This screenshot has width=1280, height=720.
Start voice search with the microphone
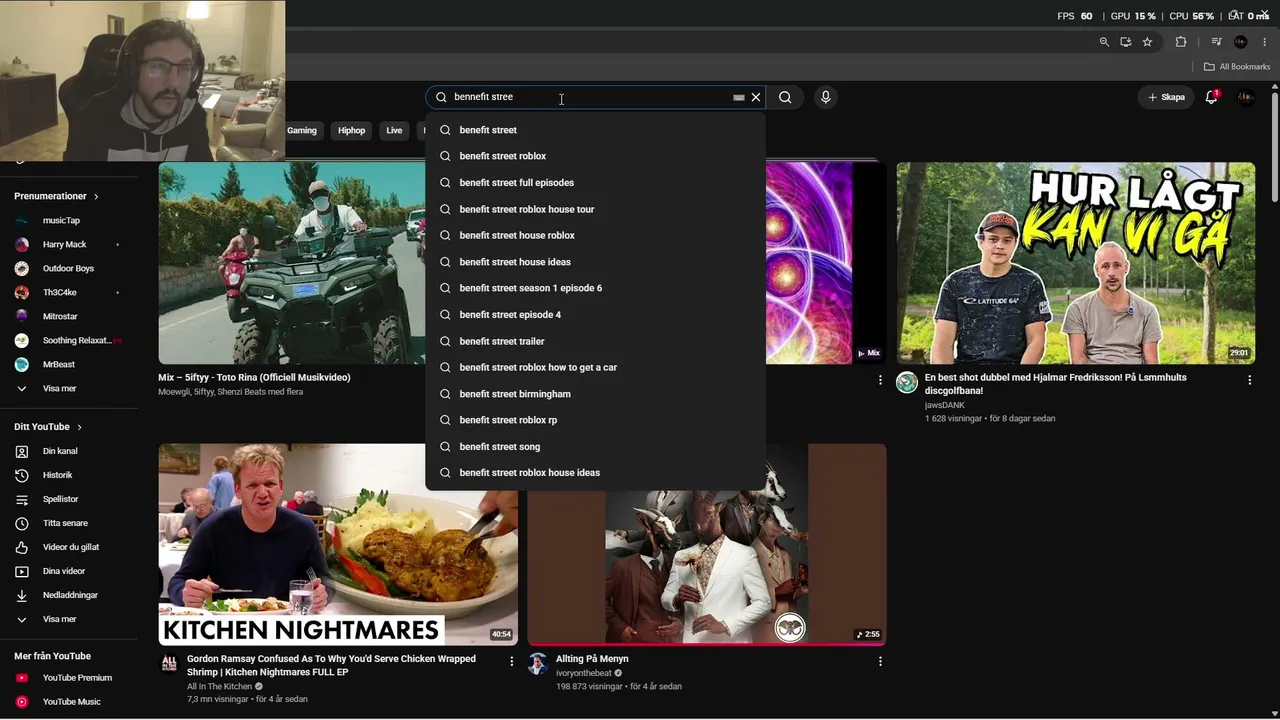(x=825, y=97)
